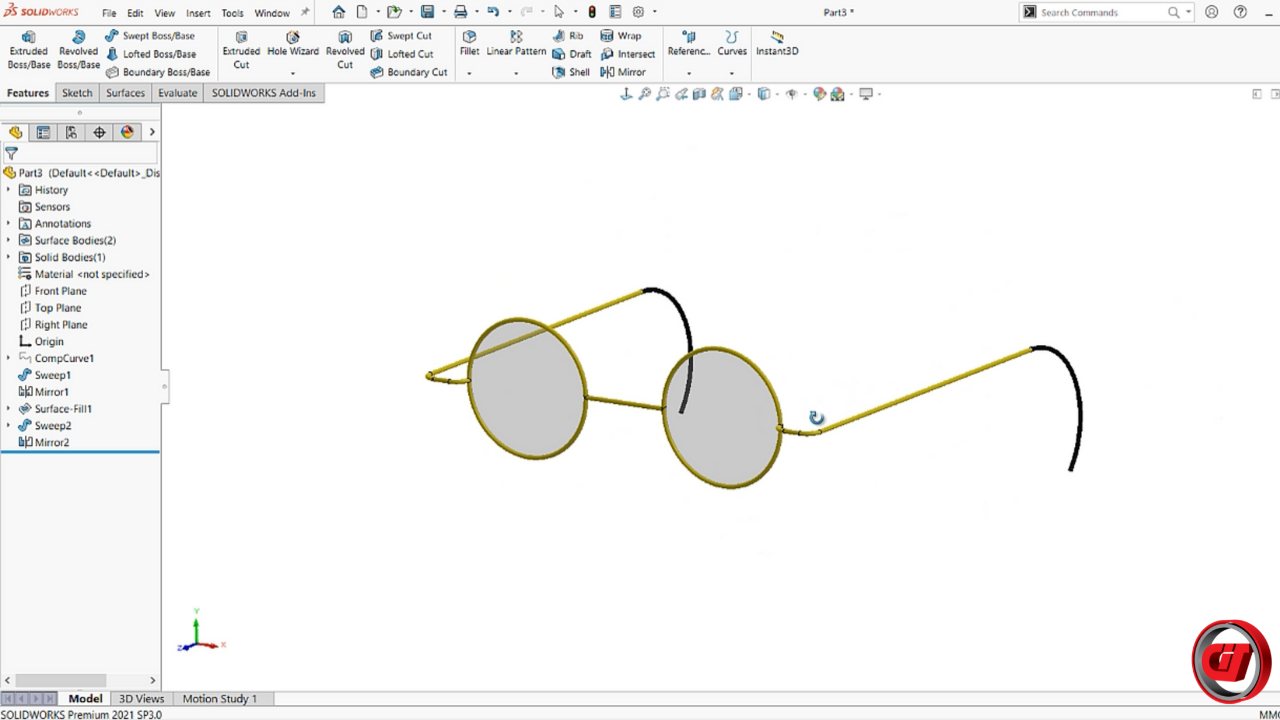Click Zoom to Fit in view toolbar
1280x720 pixels.
point(645,94)
